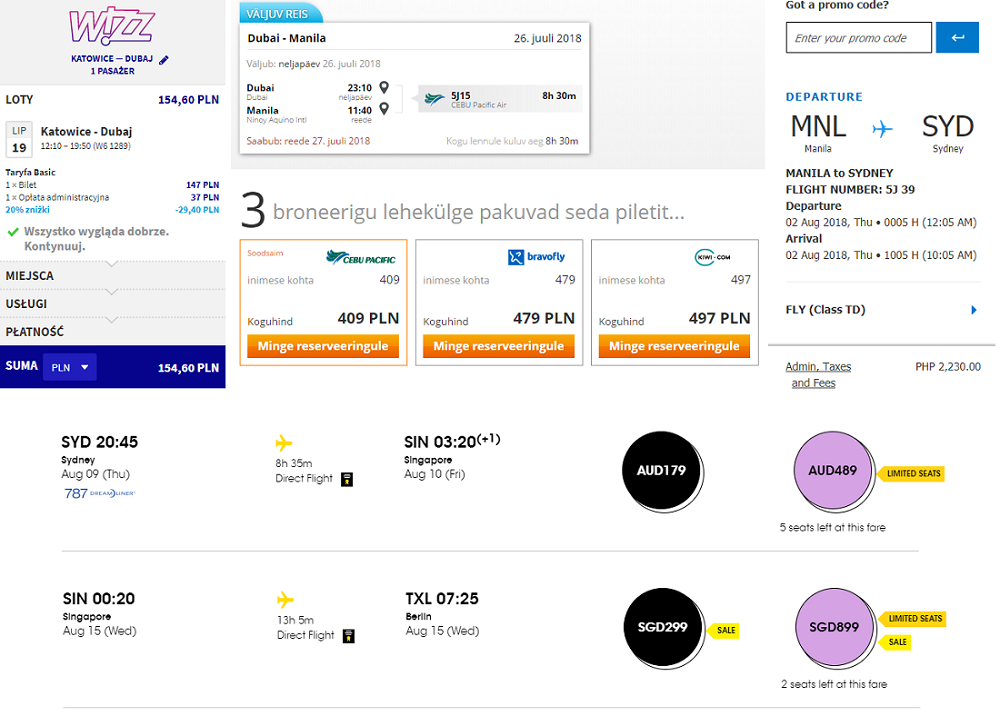Click the Taryfa Basic label
This screenshot has width=1000, height=726.
point(30,172)
